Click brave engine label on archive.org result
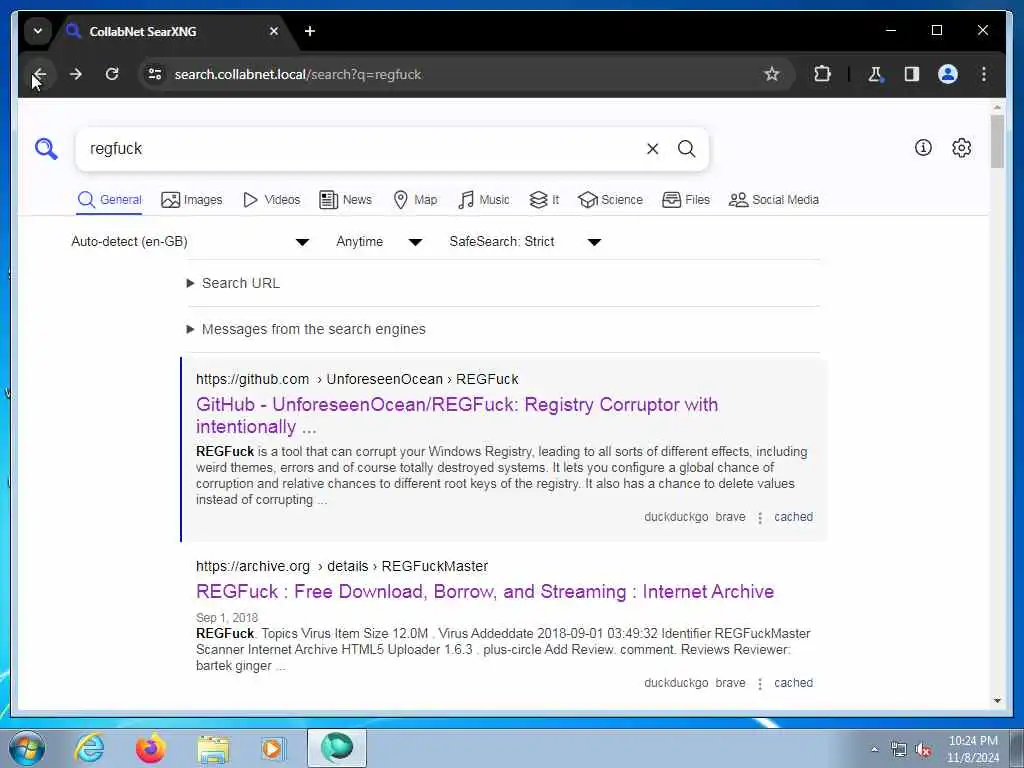1024x768 pixels. (730, 683)
